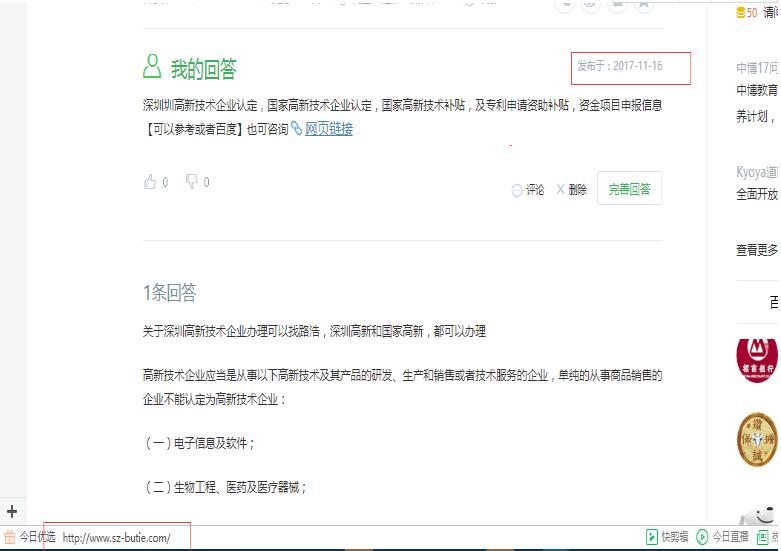
Task: Click the green user avatar icon
Action: click(x=152, y=67)
